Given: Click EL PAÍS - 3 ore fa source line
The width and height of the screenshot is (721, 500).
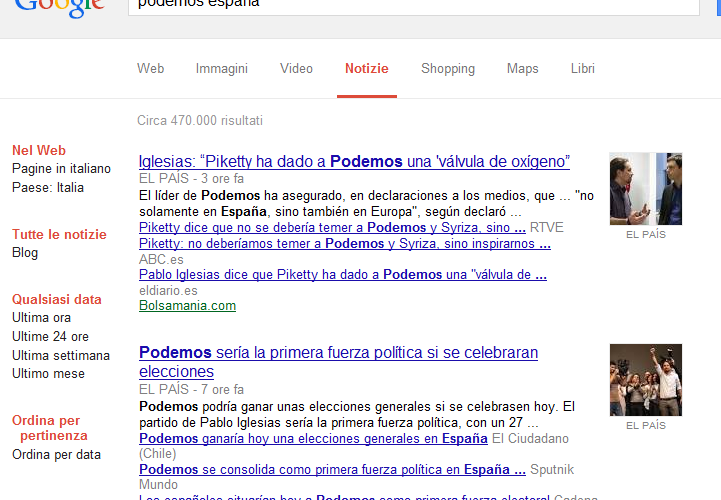Looking at the screenshot, I should click(191, 178).
